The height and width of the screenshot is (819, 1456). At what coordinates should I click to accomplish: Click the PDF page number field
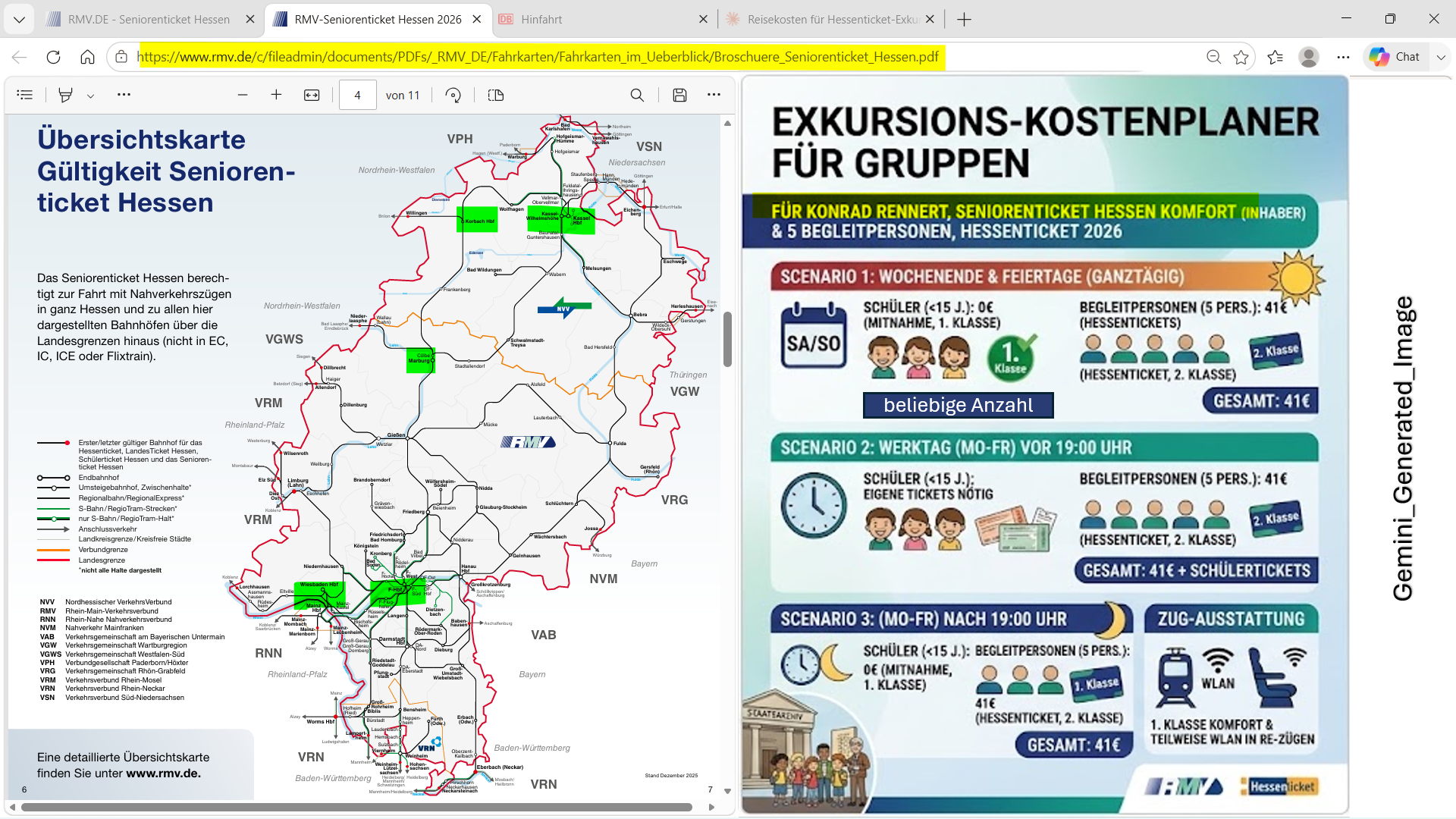(x=357, y=95)
